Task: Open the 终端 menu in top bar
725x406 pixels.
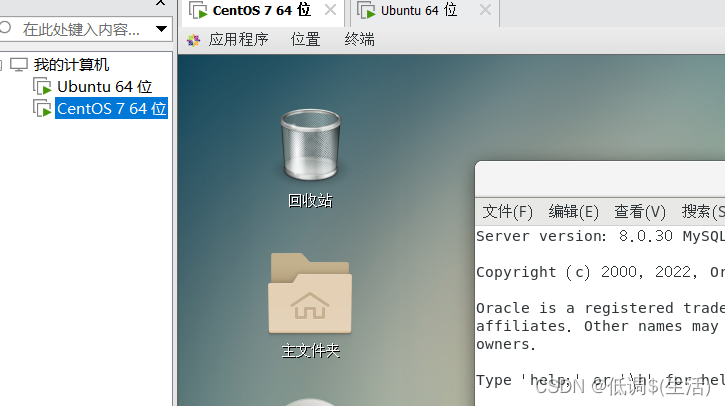Action: coord(359,40)
